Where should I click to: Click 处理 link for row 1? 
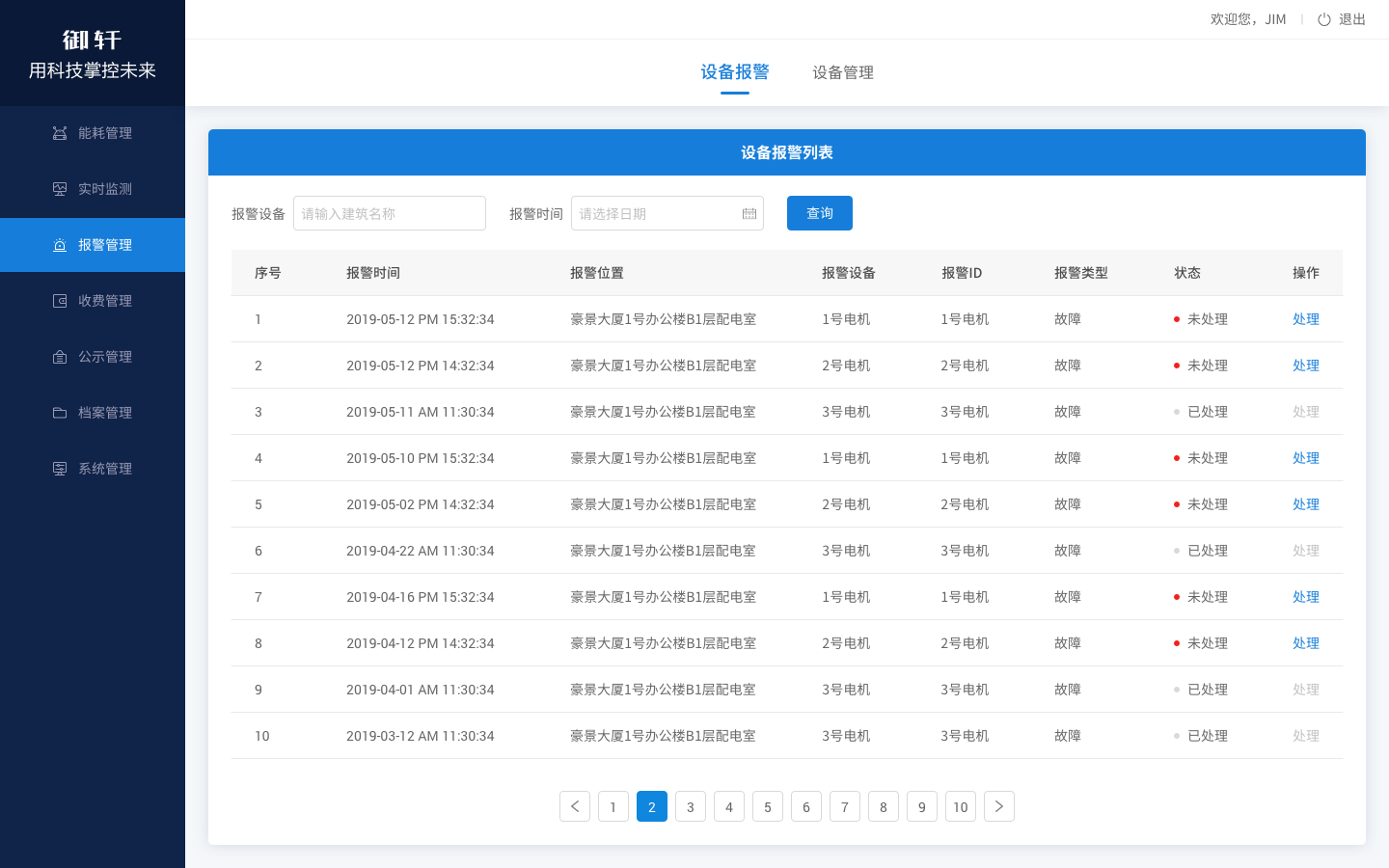(x=1306, y=319)
